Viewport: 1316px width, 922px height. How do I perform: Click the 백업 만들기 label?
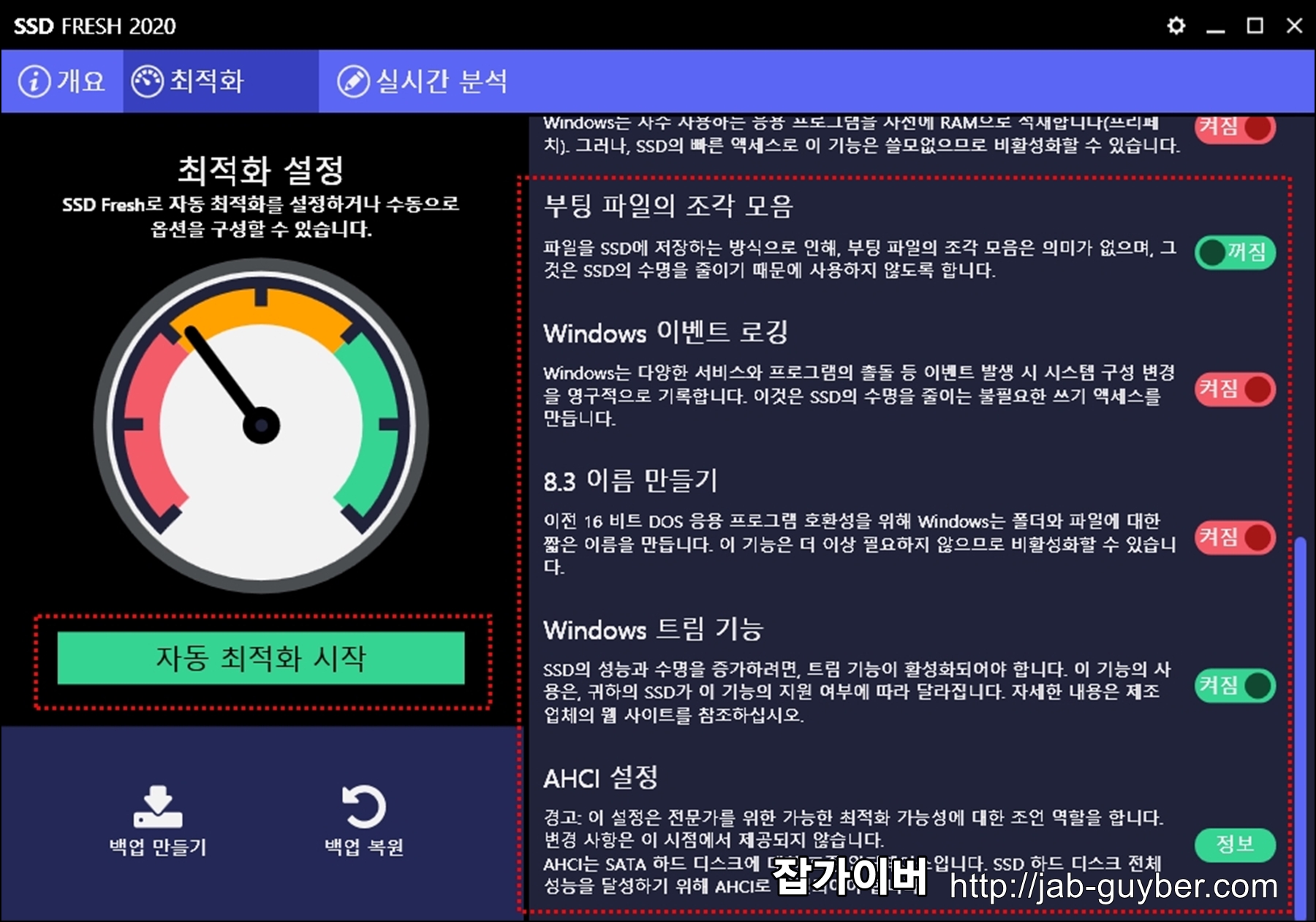pos(158,847)
